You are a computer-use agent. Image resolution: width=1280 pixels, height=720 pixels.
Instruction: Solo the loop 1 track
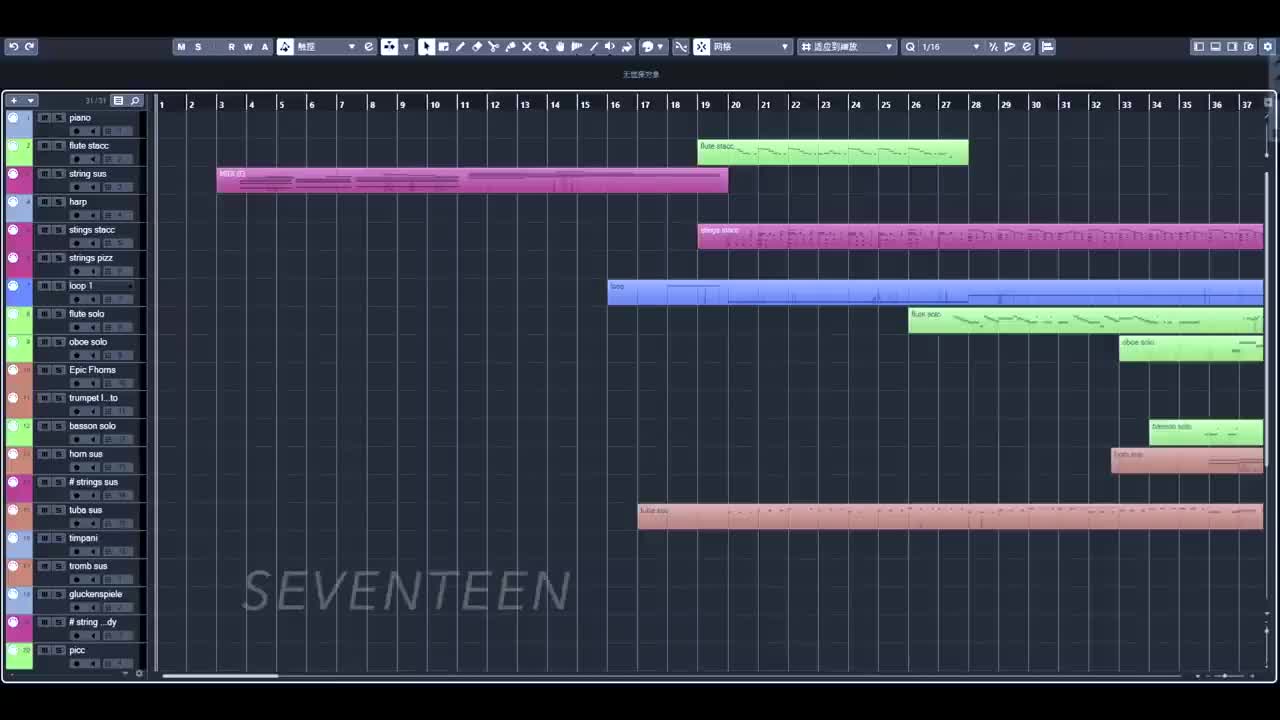59,285
